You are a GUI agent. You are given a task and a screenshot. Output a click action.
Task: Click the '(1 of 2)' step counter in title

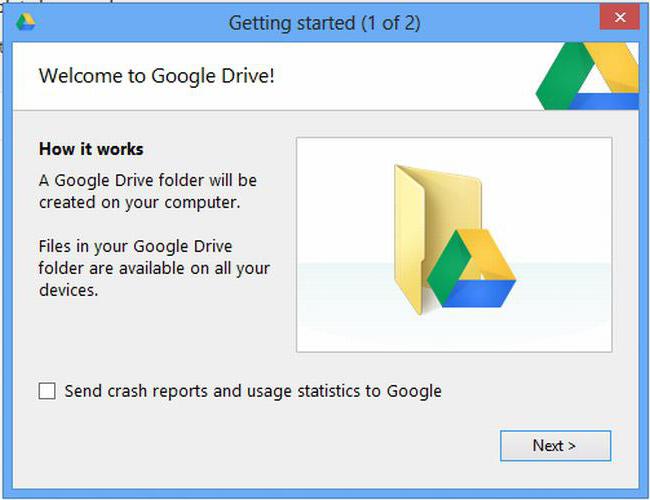[390, 23]
